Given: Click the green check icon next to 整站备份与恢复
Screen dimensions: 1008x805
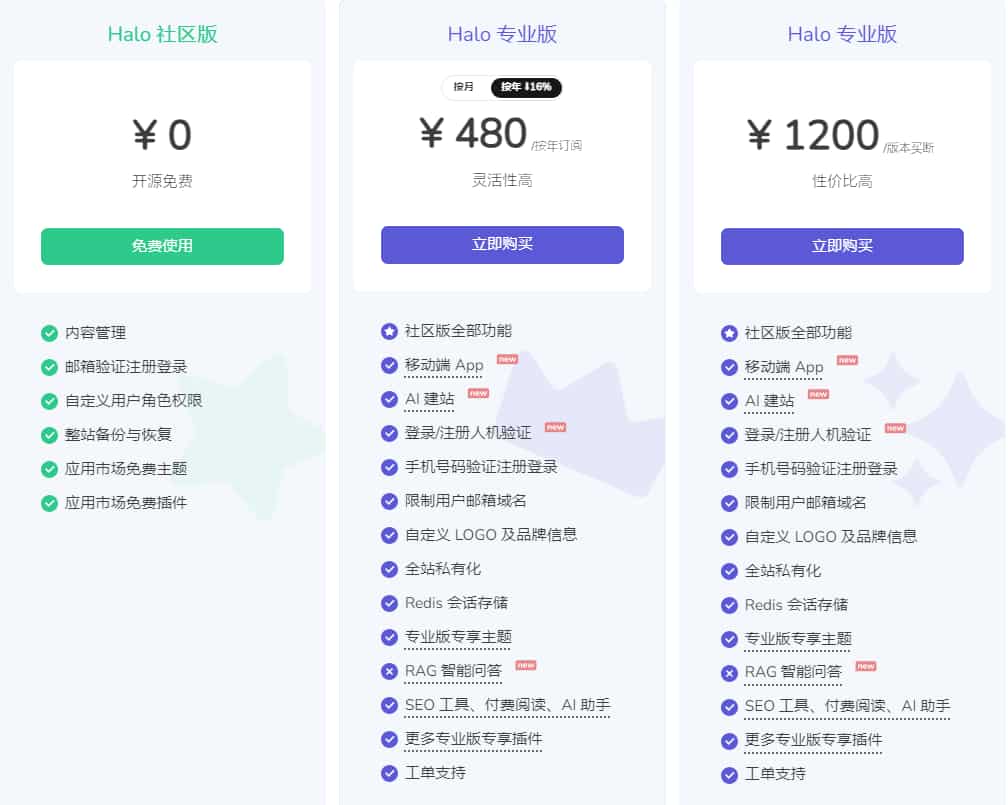Looking at the screenshot, I should [x=49, y=435].
